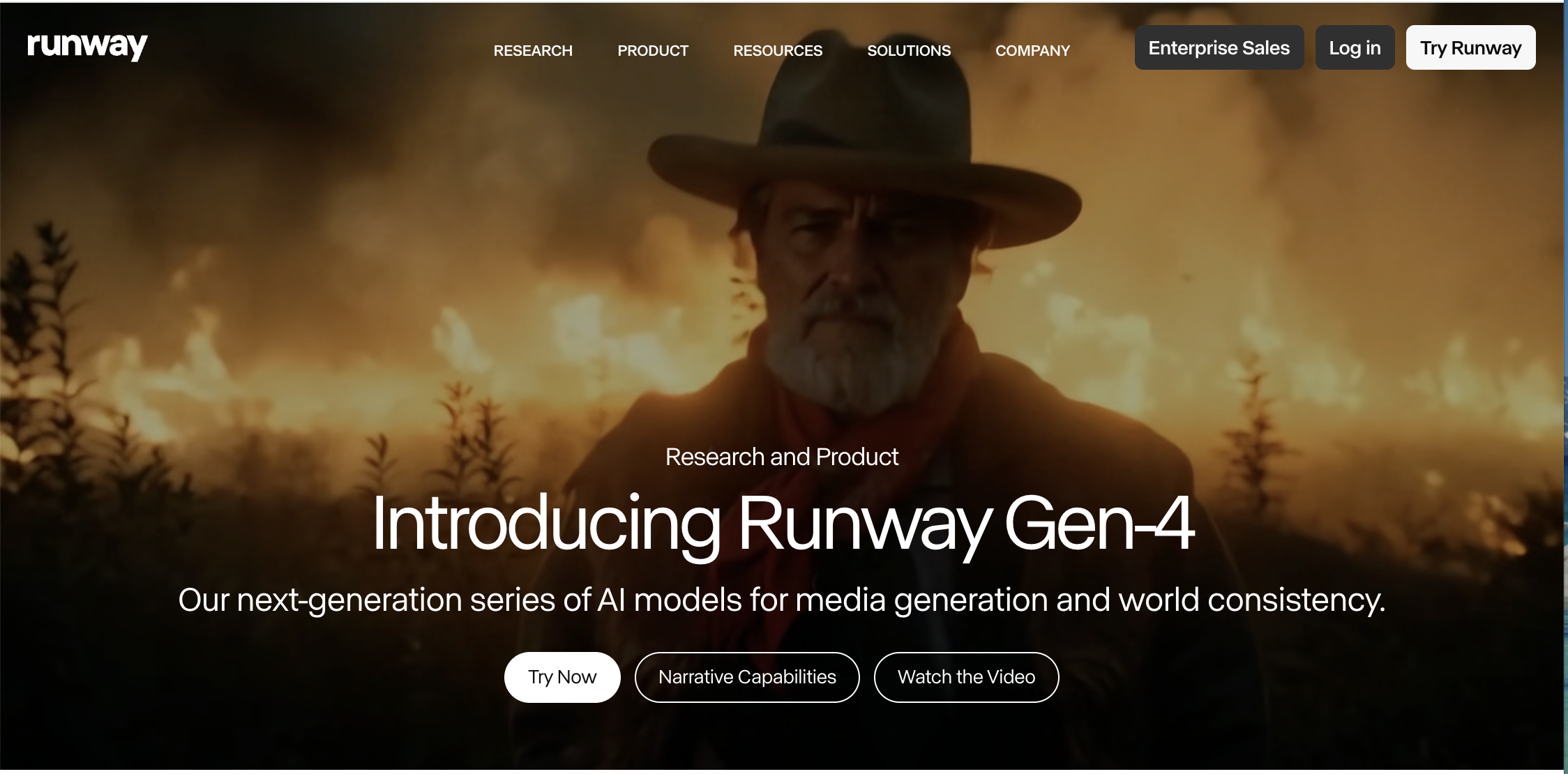
Task: Click the white Try Now button
Action: (x=562, y=677)
